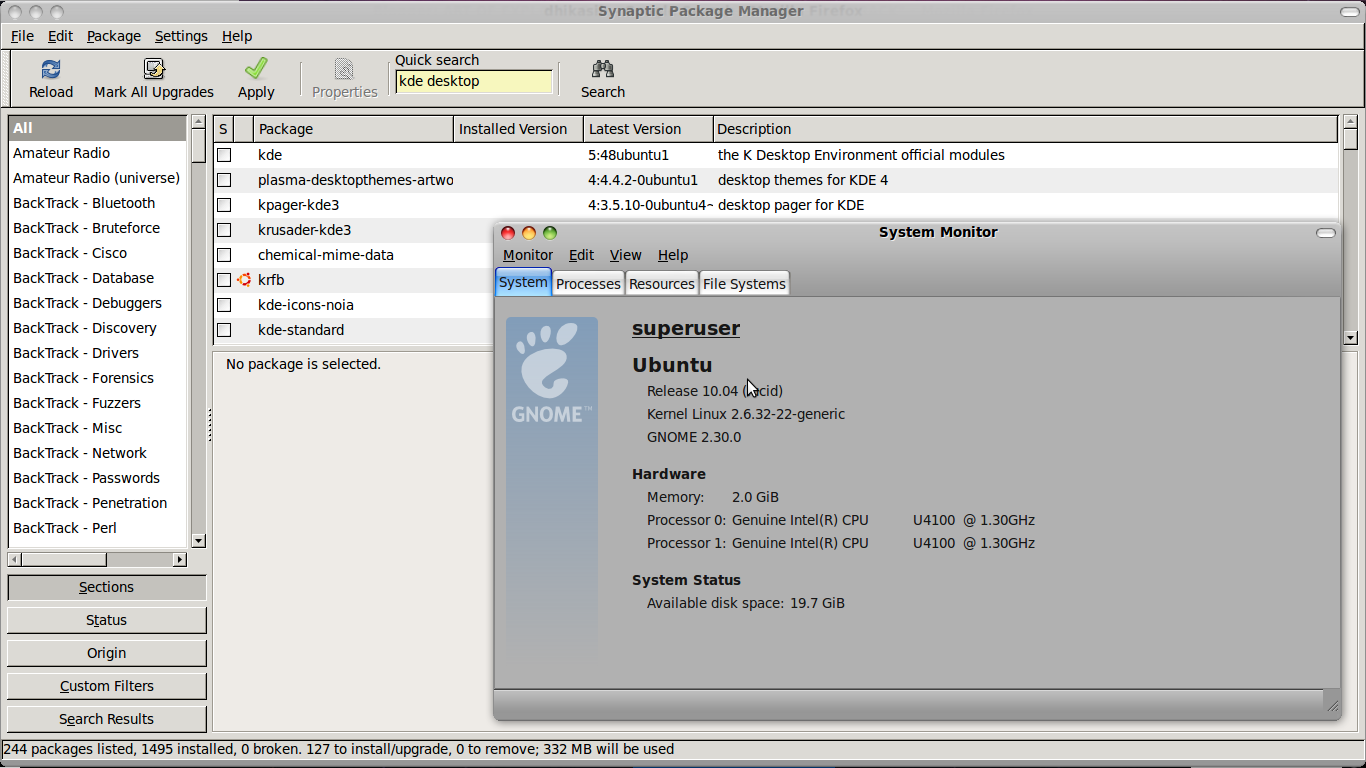
Task: Select the System tab
Action: pos(523,282)
